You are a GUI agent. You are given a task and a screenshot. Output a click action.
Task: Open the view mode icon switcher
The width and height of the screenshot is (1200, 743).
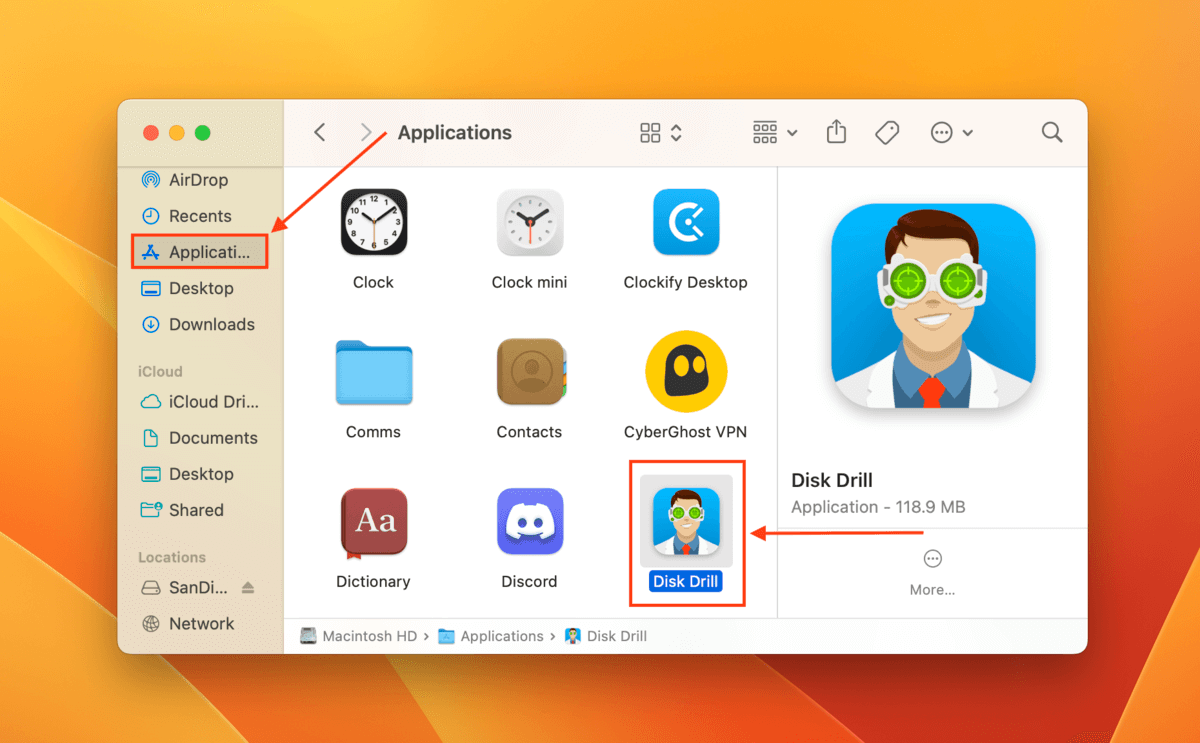click(x=661, y=132)
